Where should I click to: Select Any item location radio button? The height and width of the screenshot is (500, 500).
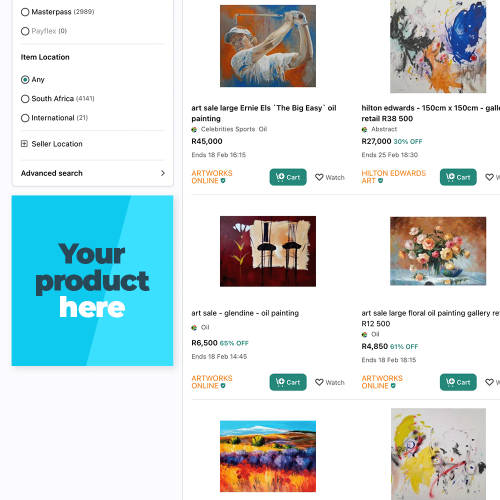point(25,80)
